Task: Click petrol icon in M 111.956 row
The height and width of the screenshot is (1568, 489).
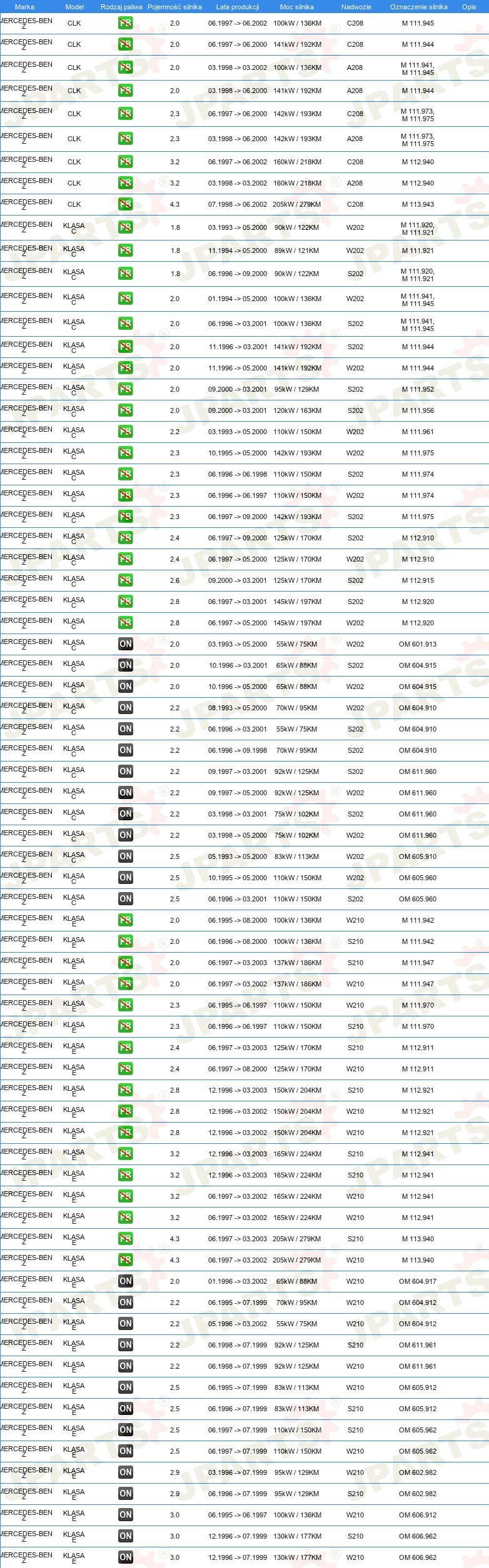Action: click(x=126, y=410)
